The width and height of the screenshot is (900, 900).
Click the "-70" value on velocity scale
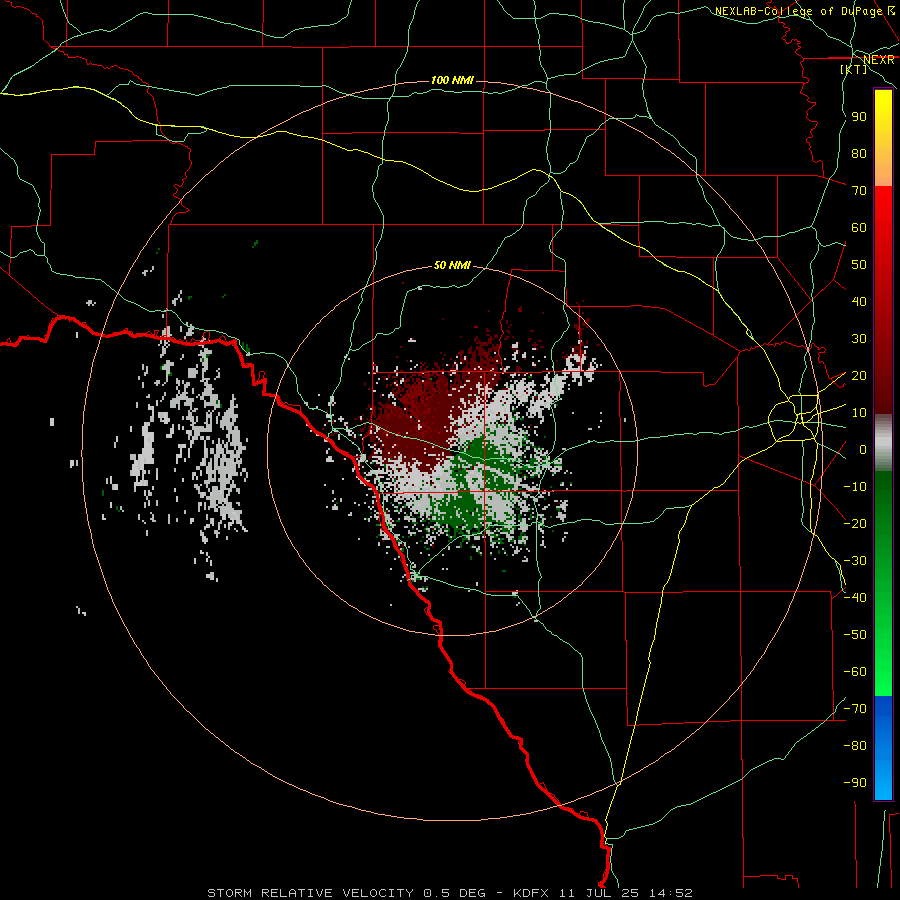coord(855,709)
